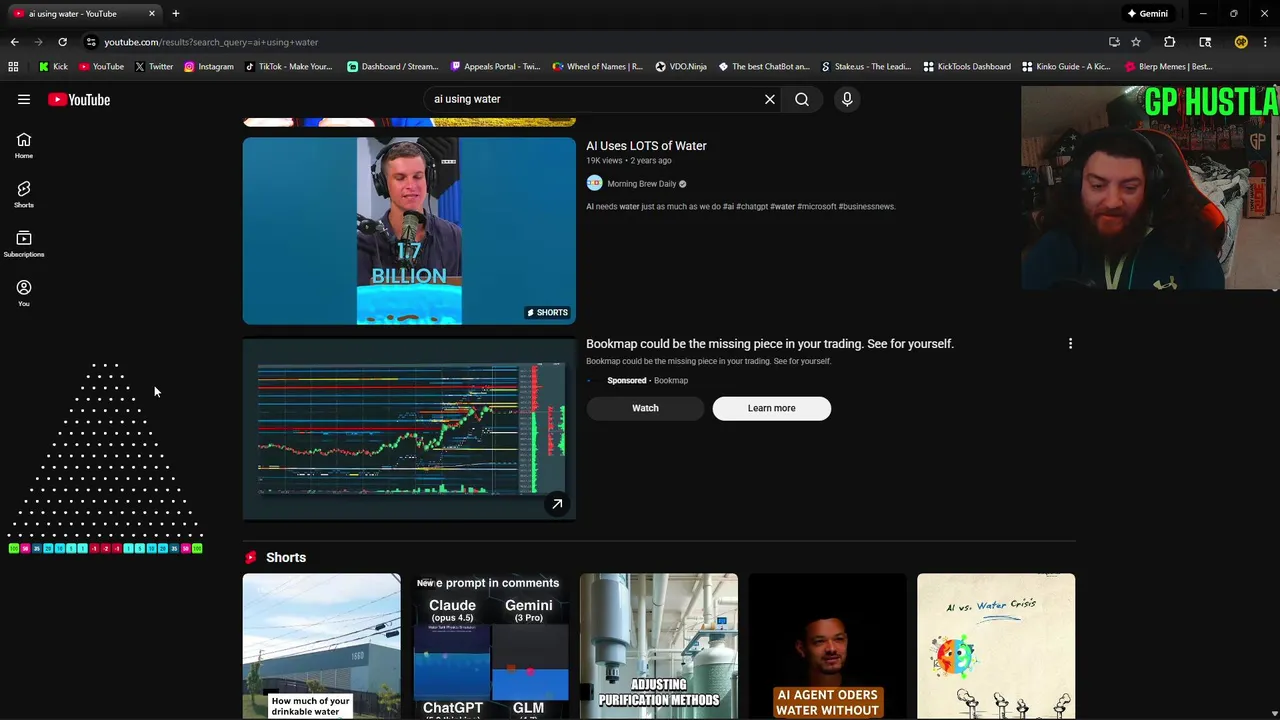Open the apps grid in bookmarks bar
Screen dimensions: 1280x720
13,67
